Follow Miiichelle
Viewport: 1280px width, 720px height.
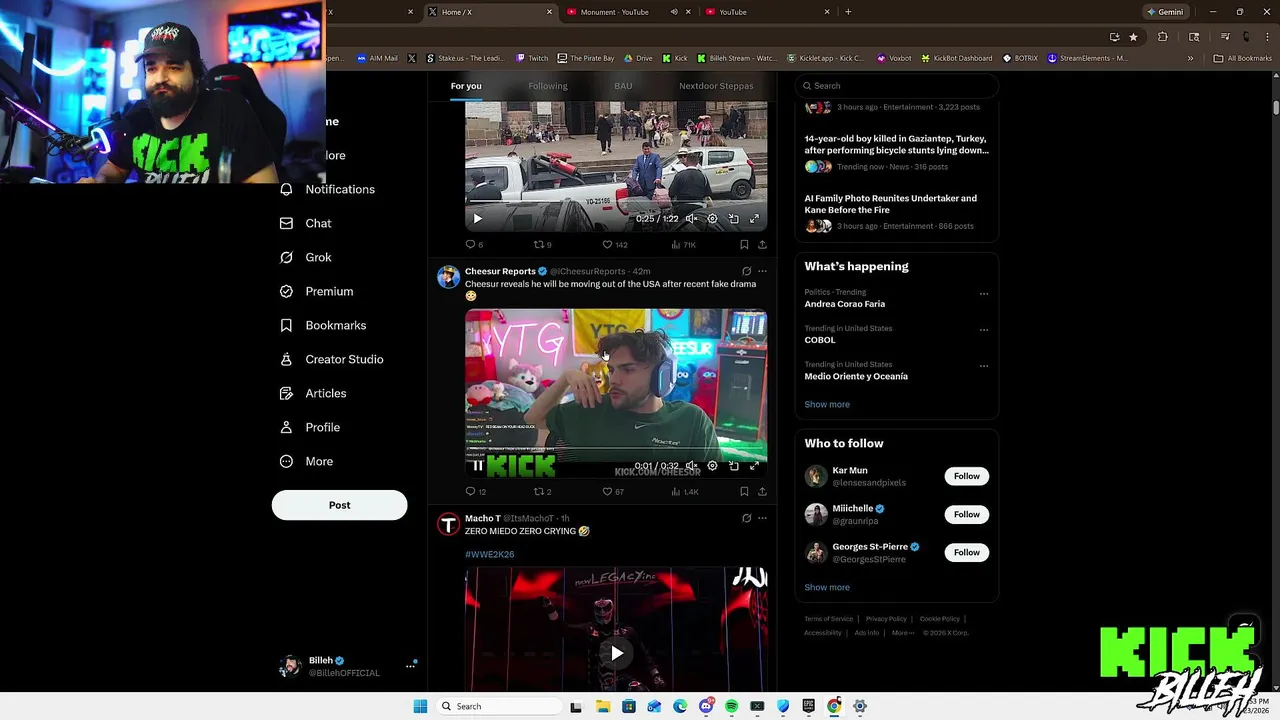pos(966,514)
